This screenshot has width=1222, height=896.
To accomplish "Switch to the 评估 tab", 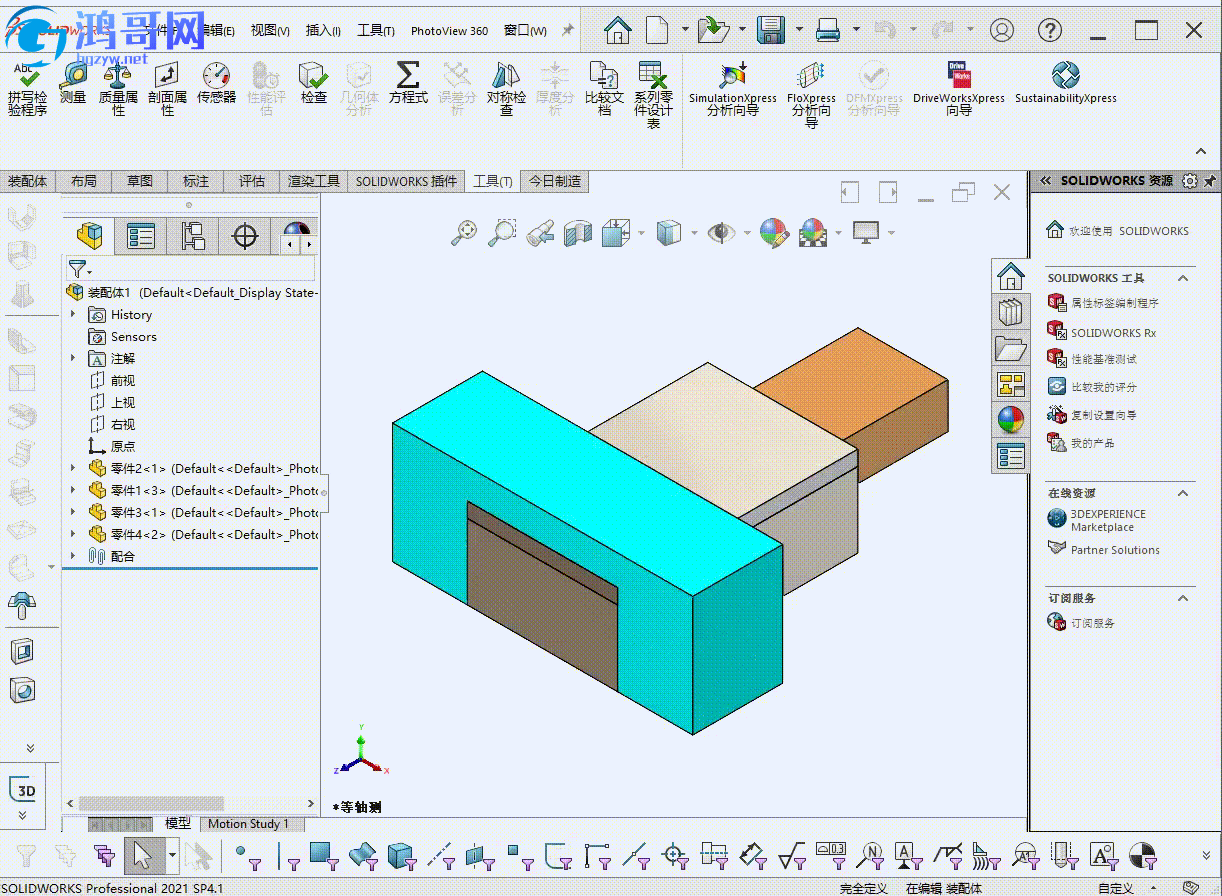I will click(252, 181).
